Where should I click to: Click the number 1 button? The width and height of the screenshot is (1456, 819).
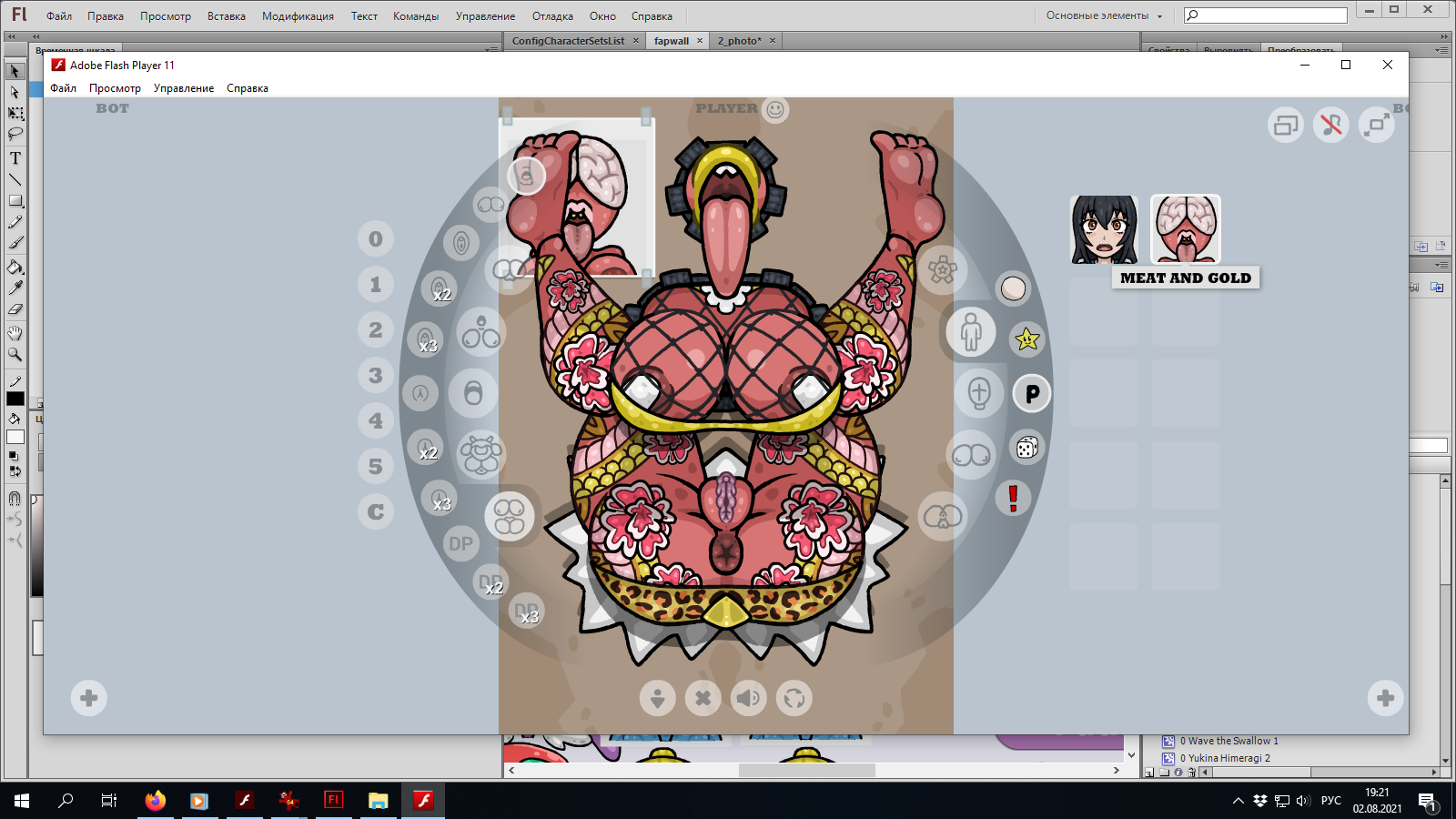point(376,284)
